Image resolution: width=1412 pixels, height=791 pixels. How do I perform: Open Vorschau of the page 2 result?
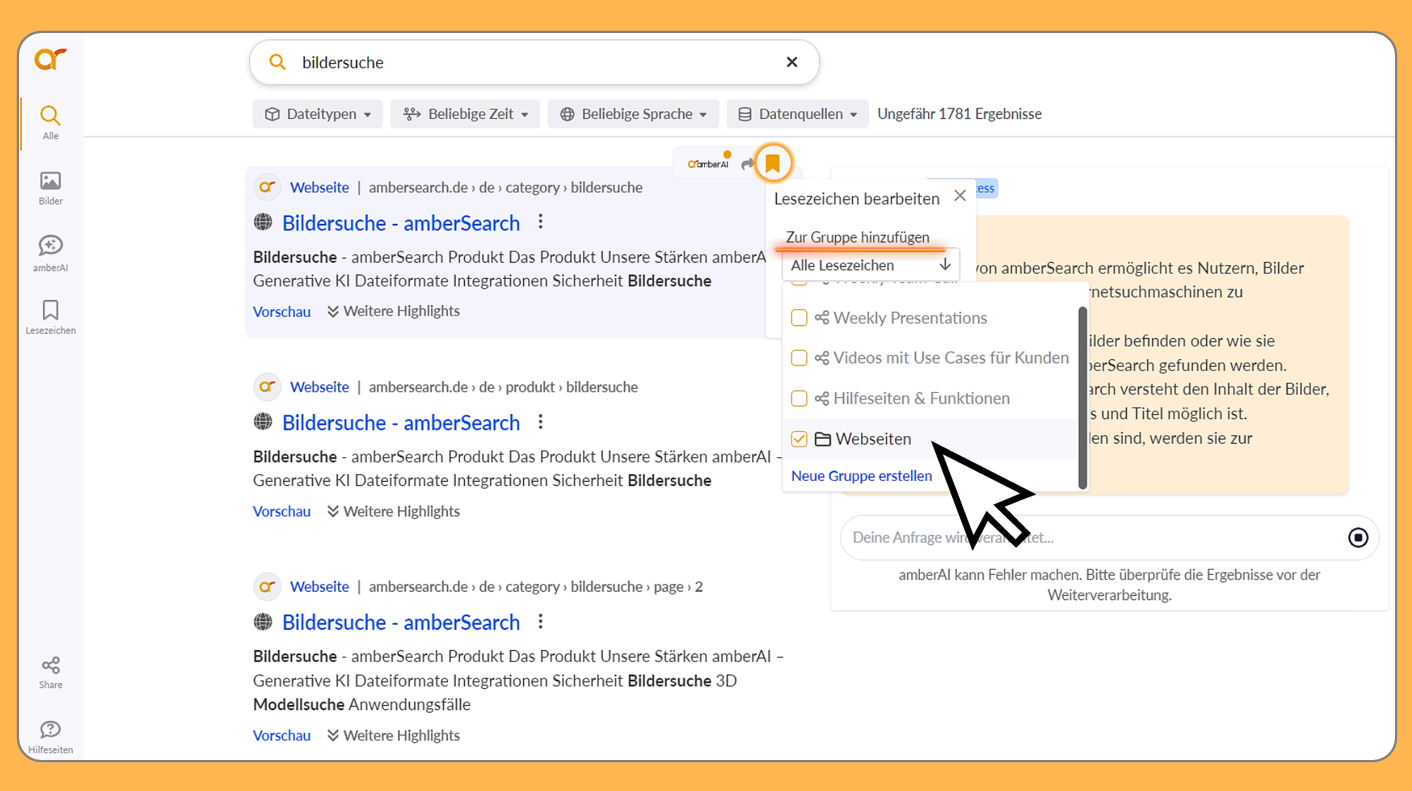coord(282,735)
